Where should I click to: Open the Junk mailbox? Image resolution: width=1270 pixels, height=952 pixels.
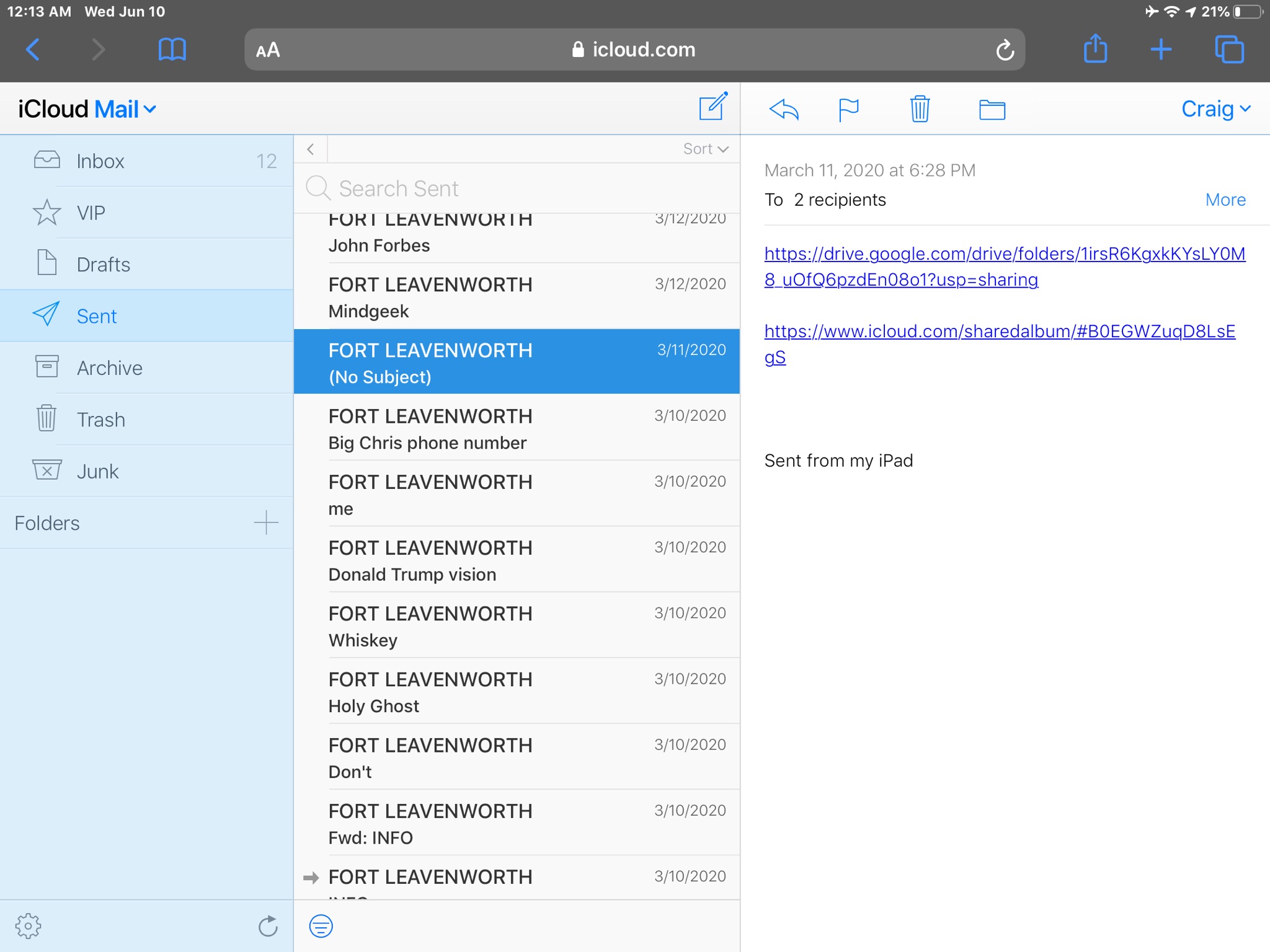[x=146, y=471]
